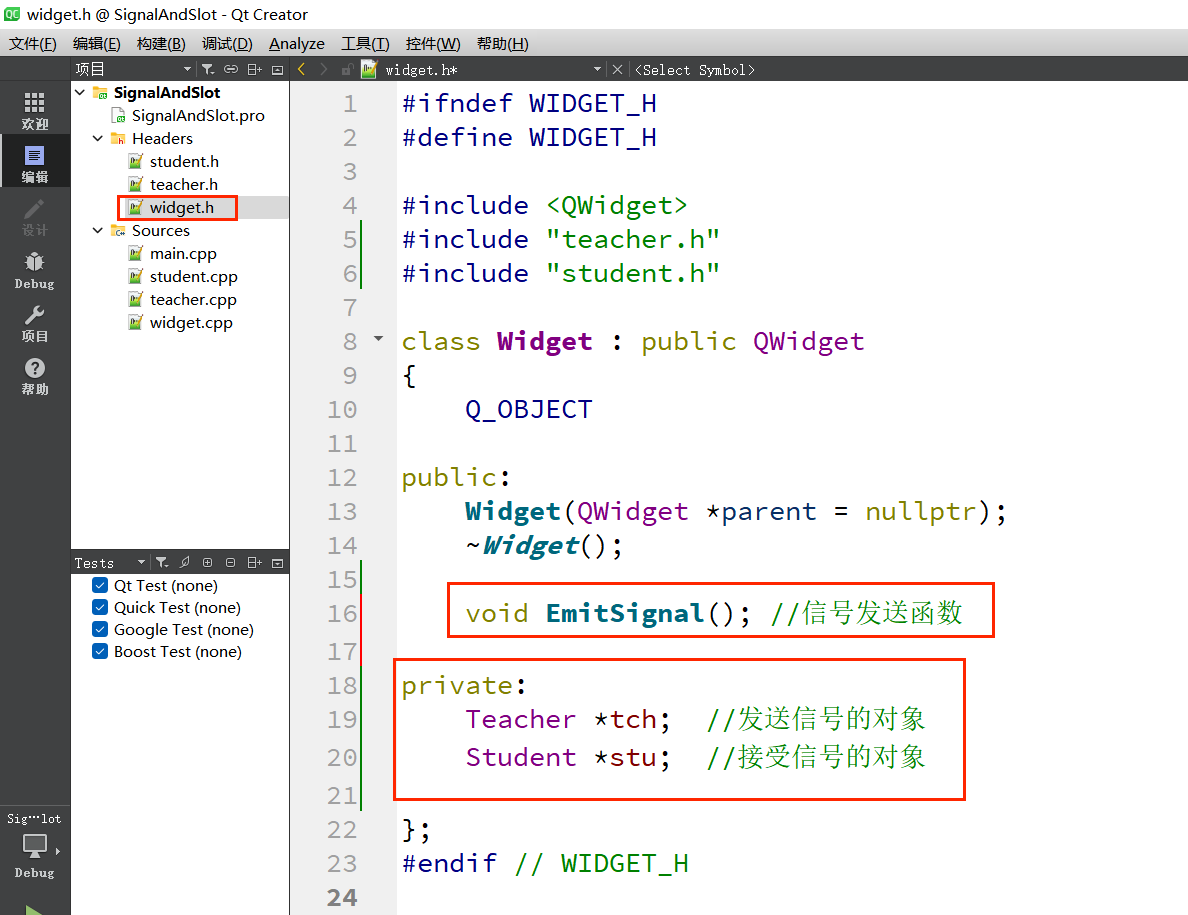The image size is (1188, 915).
Task: Open the 编辑(E) menu
Action: pos(96,44)
